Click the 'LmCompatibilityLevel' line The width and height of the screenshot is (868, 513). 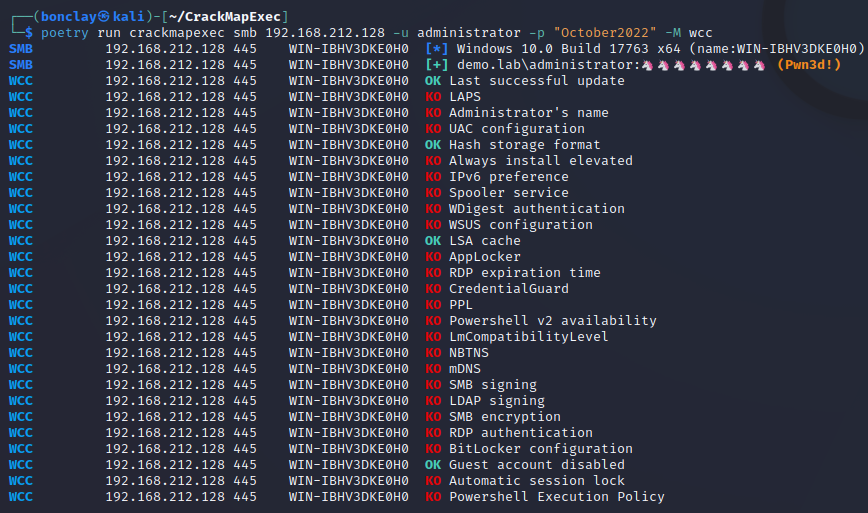tap(529, 338)
